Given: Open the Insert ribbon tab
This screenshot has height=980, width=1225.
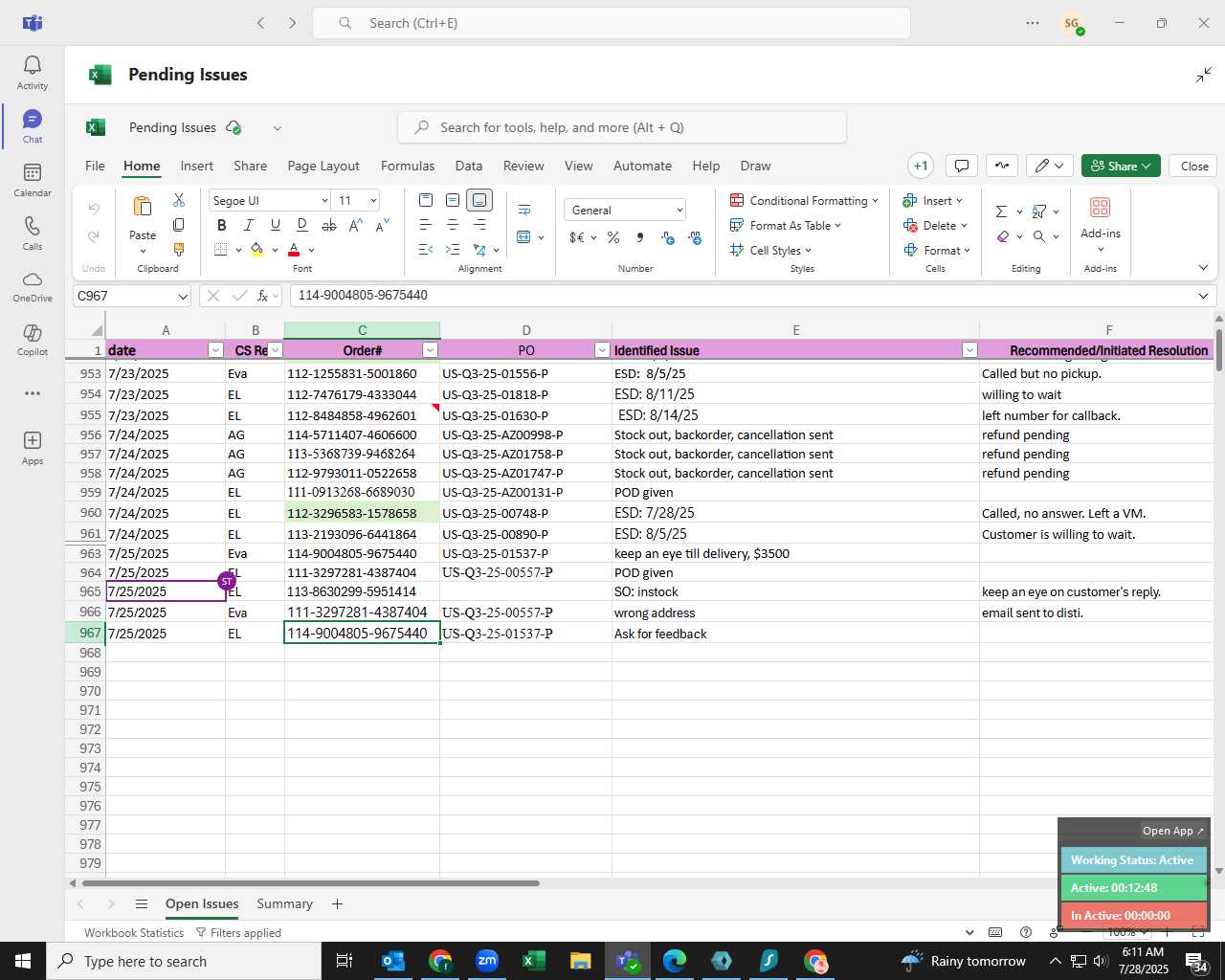Looking at the screenshot, I should tap(197, 166).
